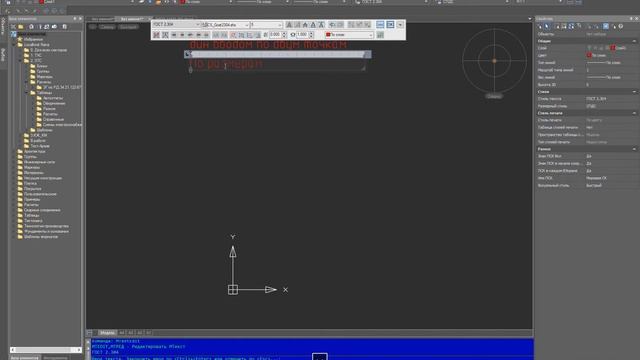The image size is (640, 360).
Task: Select the Несущие конструкции folder
Action: pos(40,178)
